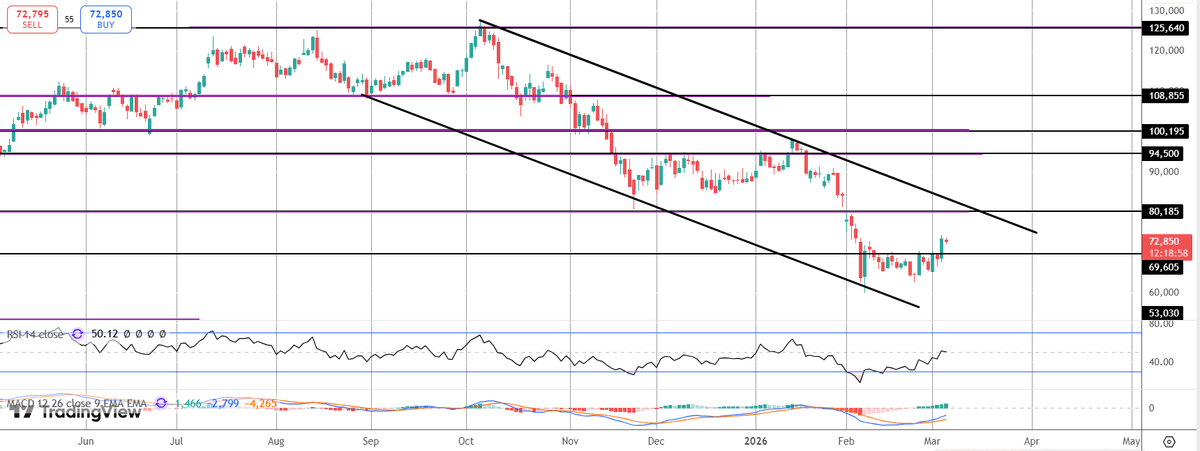Click the Oct label on time axis
This screenshot has height=451, width=1200.
point(466,440)
